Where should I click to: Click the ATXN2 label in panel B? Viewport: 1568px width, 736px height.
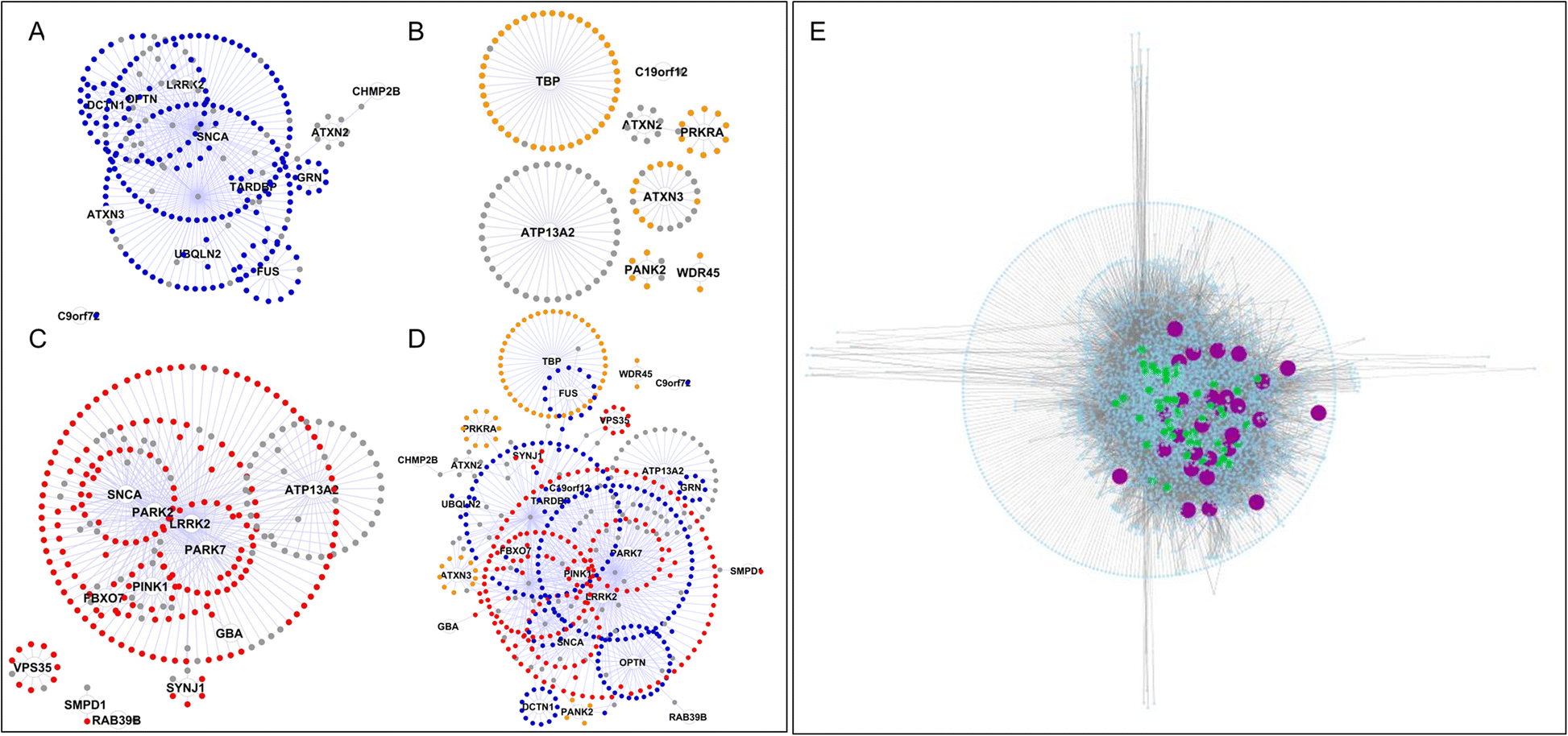(642, 125)
